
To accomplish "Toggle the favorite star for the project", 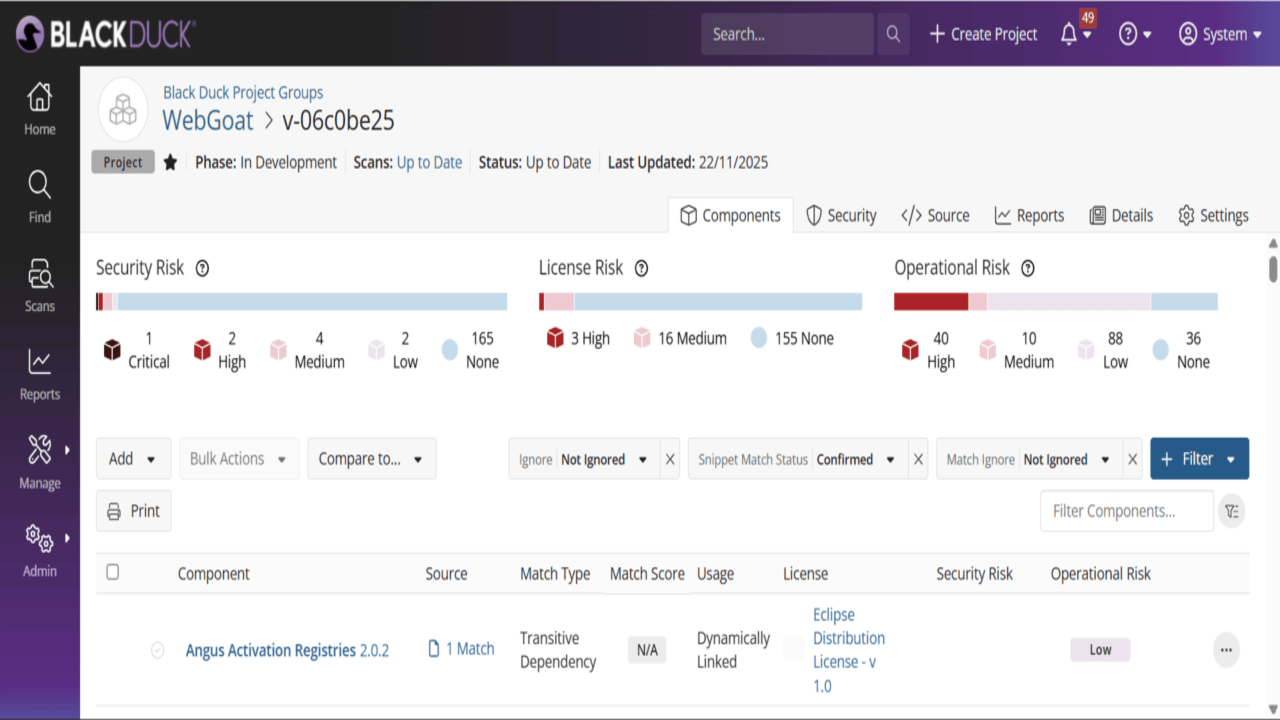I will [x=170, y=162].
